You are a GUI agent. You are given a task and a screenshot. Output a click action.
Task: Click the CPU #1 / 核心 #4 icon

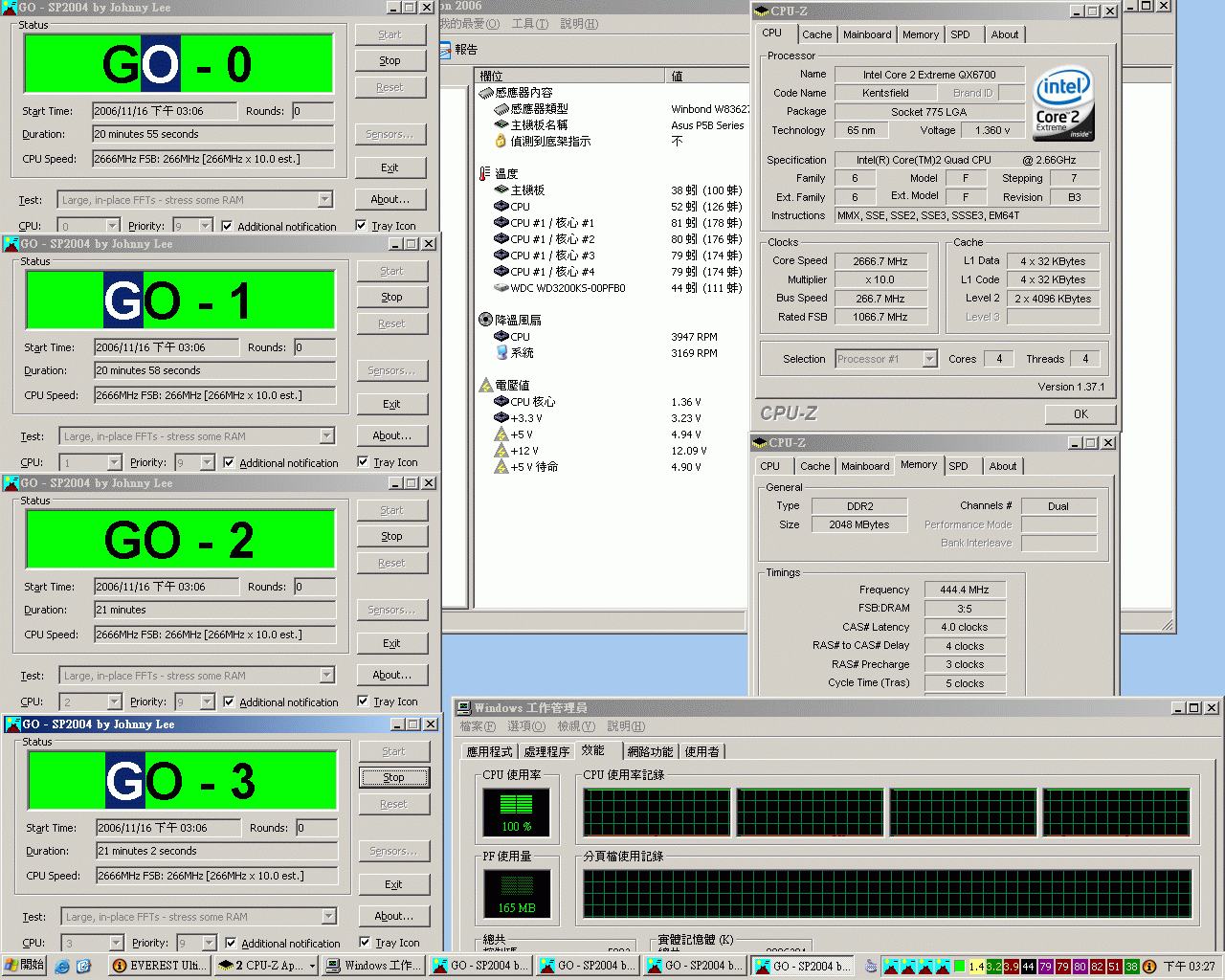pyautogui.click(x=501, y=272)
